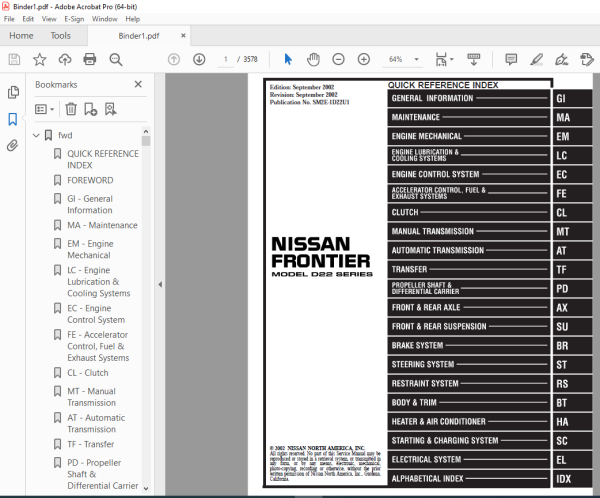The image size is (600, 498).
Task: Click HEATER & AIR CONDITIONER entry
Action: (x=469, y=422)
